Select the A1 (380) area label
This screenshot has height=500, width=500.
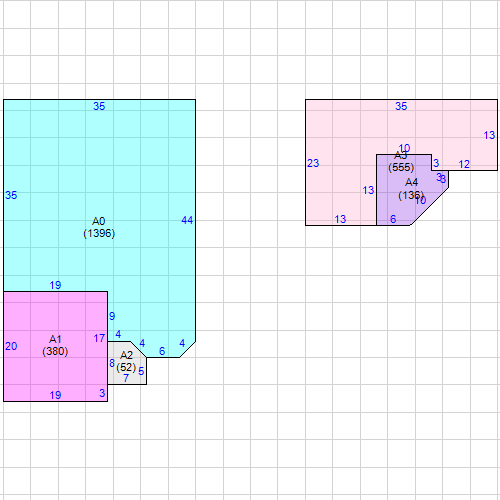tap(55, 345)
